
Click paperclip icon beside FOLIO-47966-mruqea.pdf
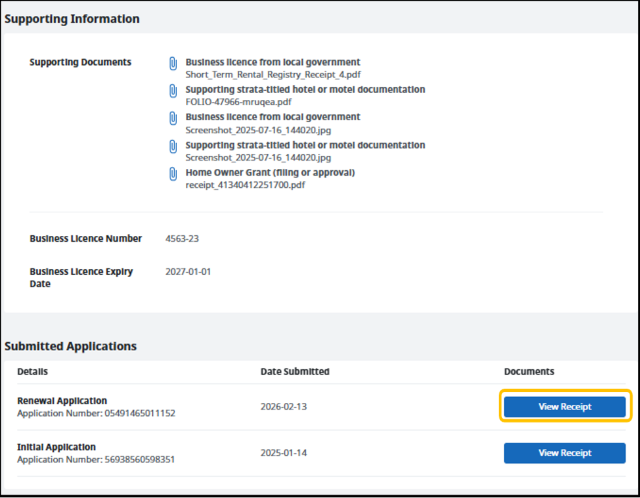point(173,91)
